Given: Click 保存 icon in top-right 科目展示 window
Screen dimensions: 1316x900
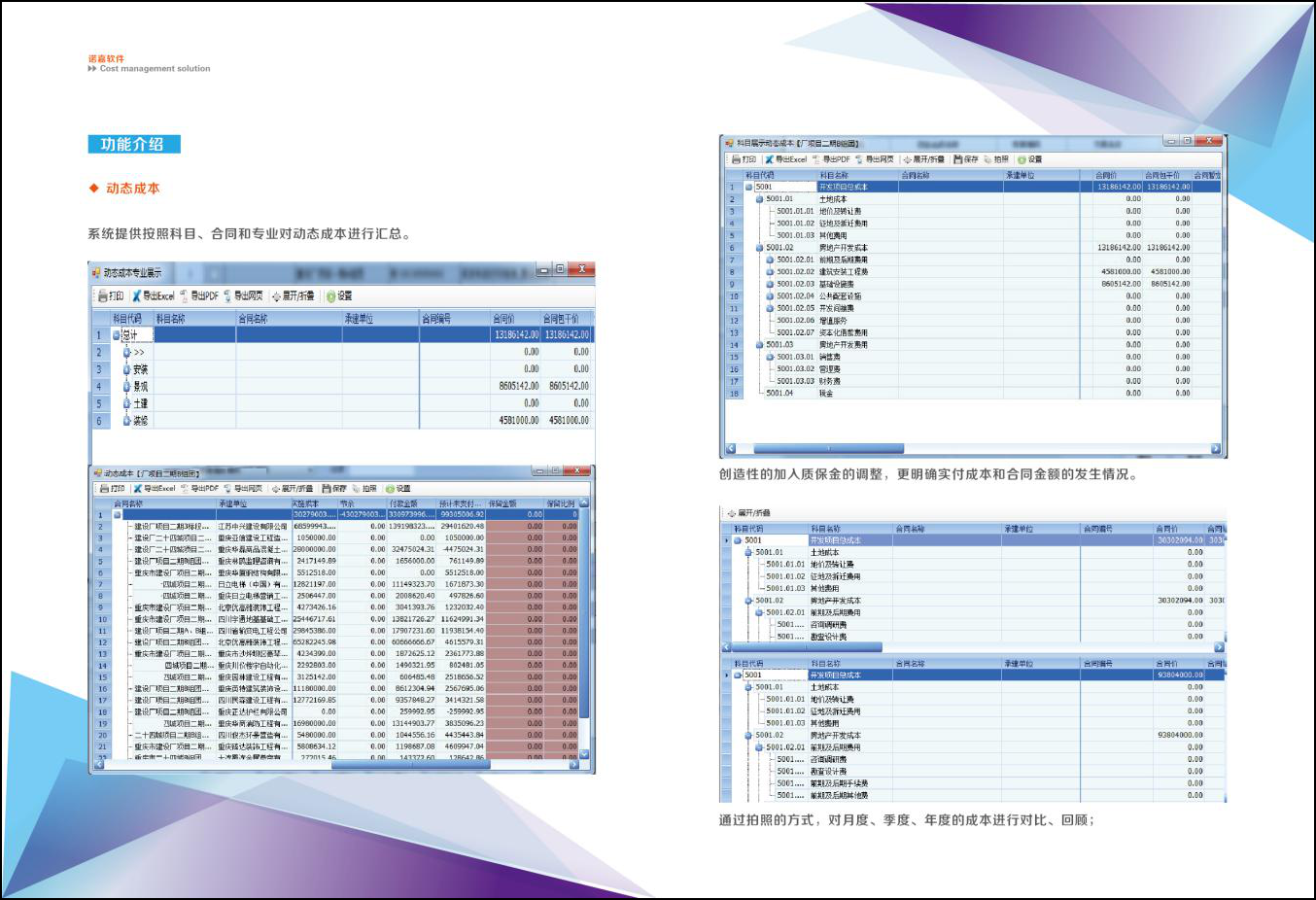Looking at the screenshot, I should [x=965, y=159].
